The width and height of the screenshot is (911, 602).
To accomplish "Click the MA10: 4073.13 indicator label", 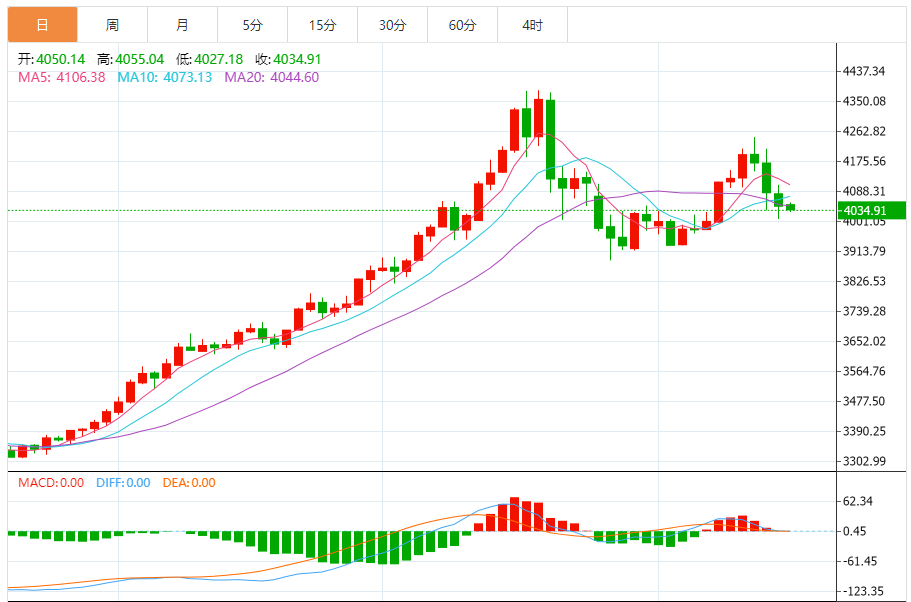I will click(x=165, y=77).
